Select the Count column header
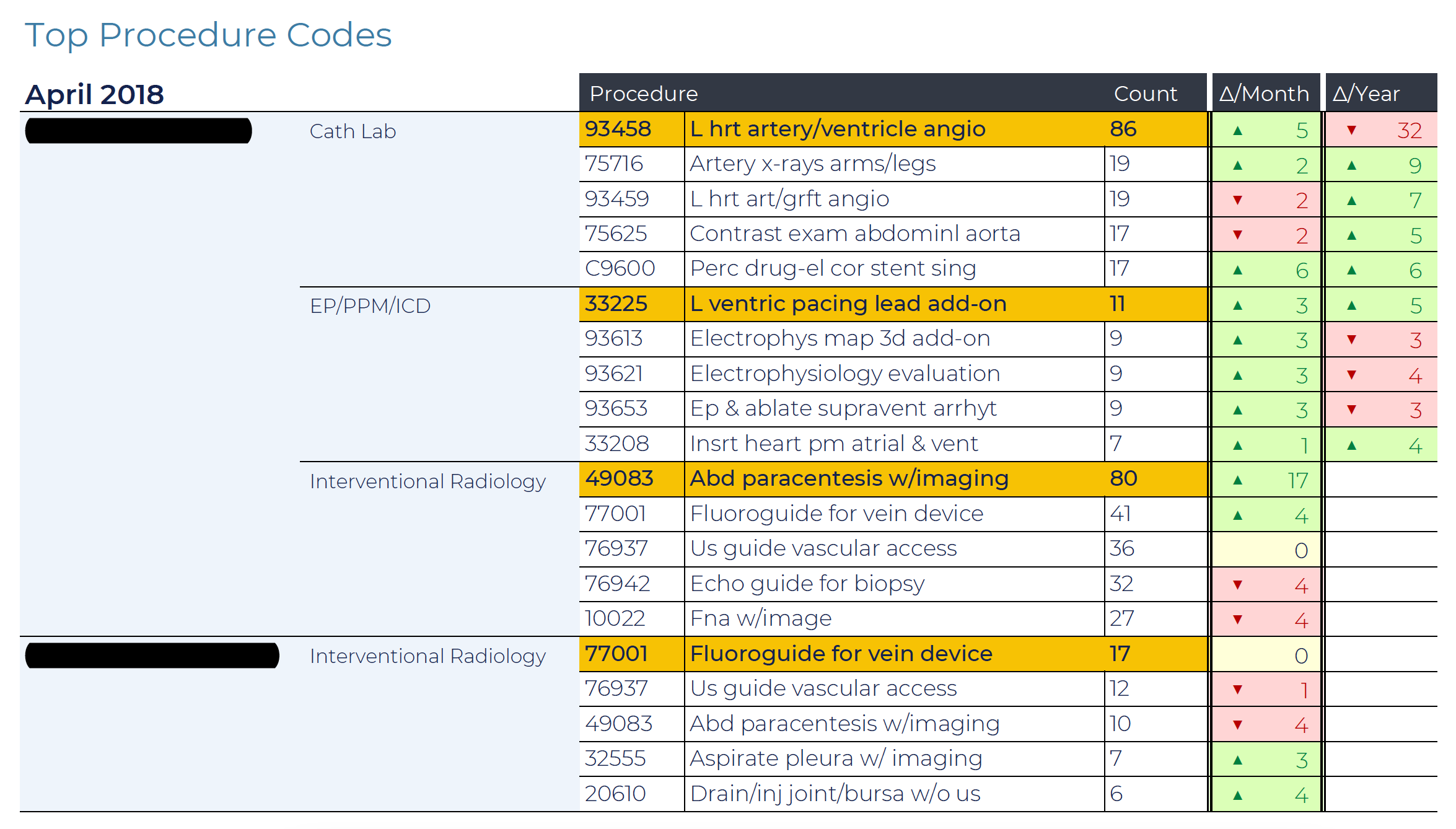This screenshot has width=1456, height=829. (1145, 94)
